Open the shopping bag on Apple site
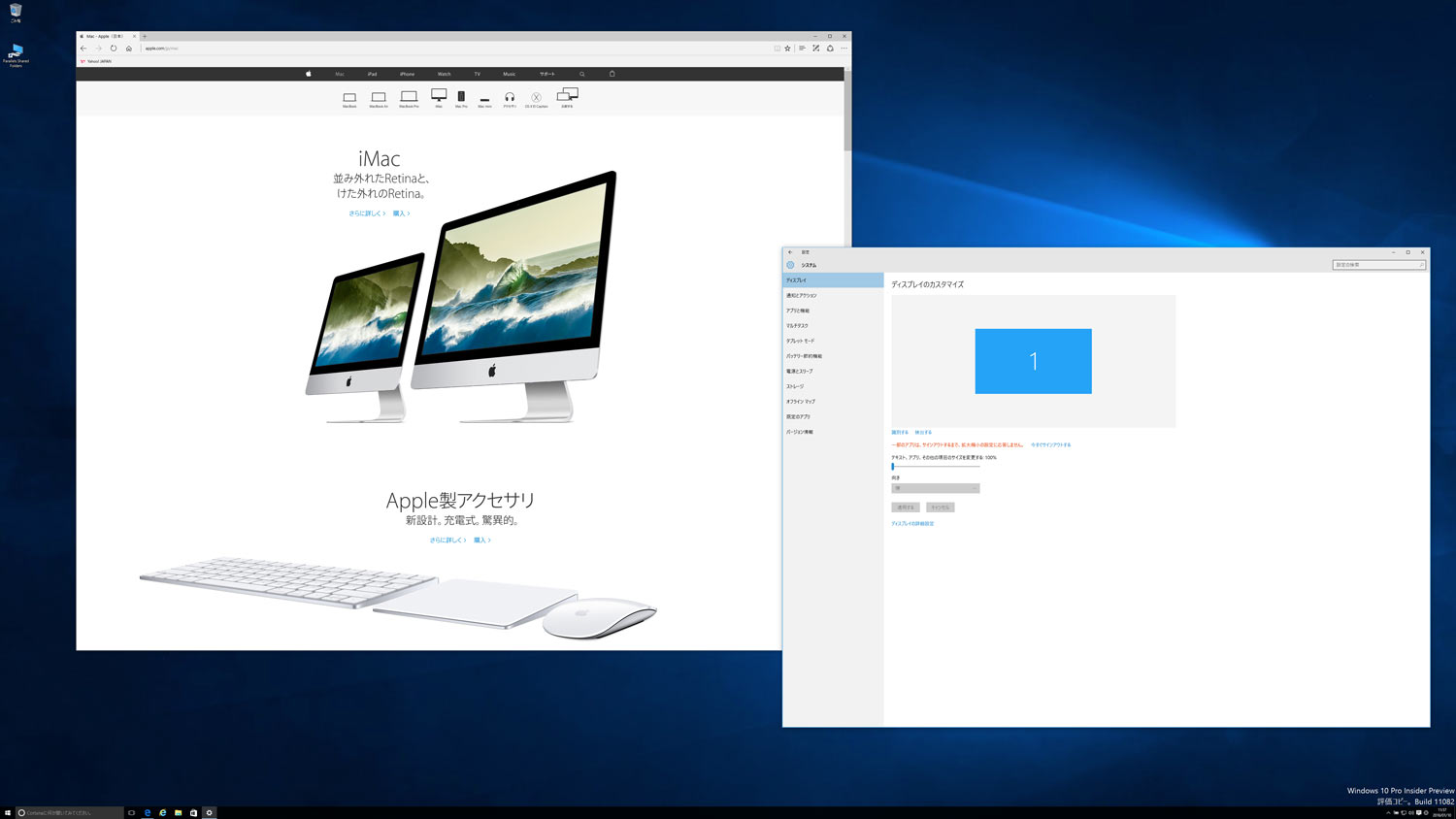Viewport: 1456px width, 819px height. [612, 74]
